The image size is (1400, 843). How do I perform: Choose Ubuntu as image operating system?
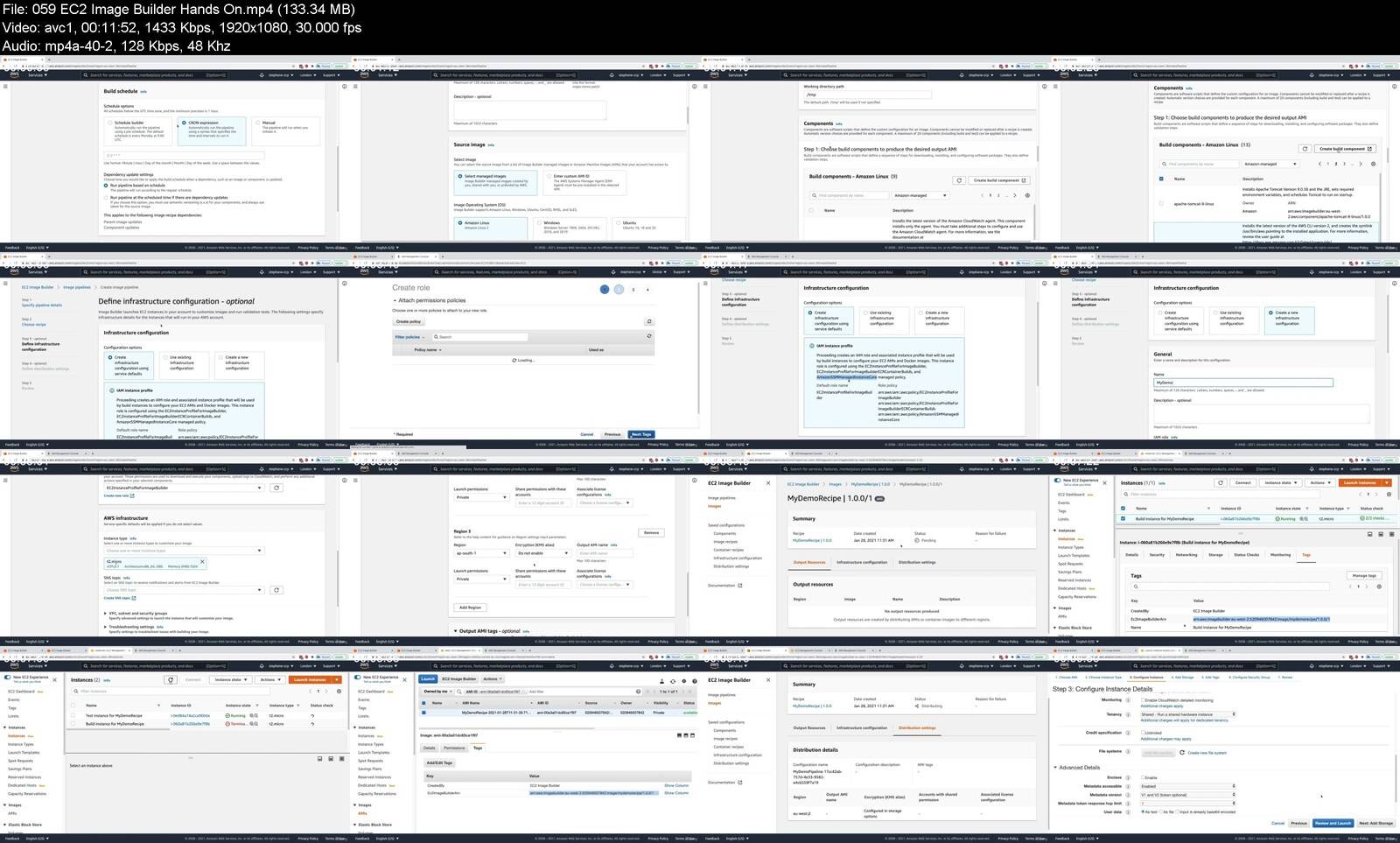[x=618, y=223]
